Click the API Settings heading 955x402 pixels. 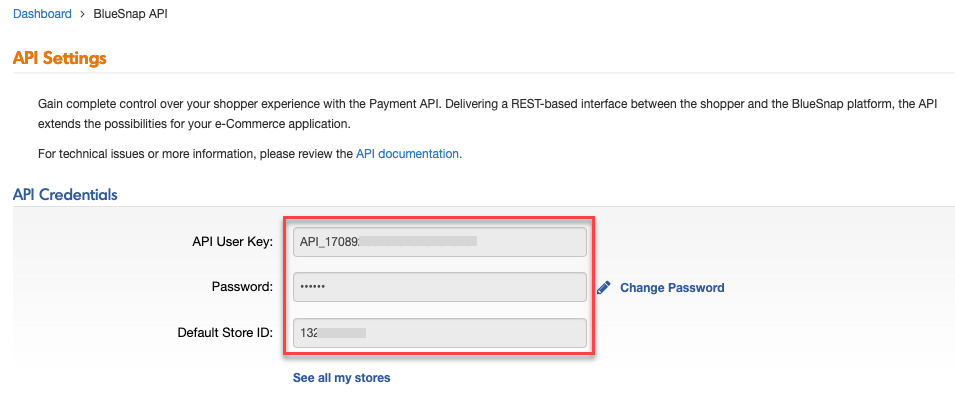point(60,58)
